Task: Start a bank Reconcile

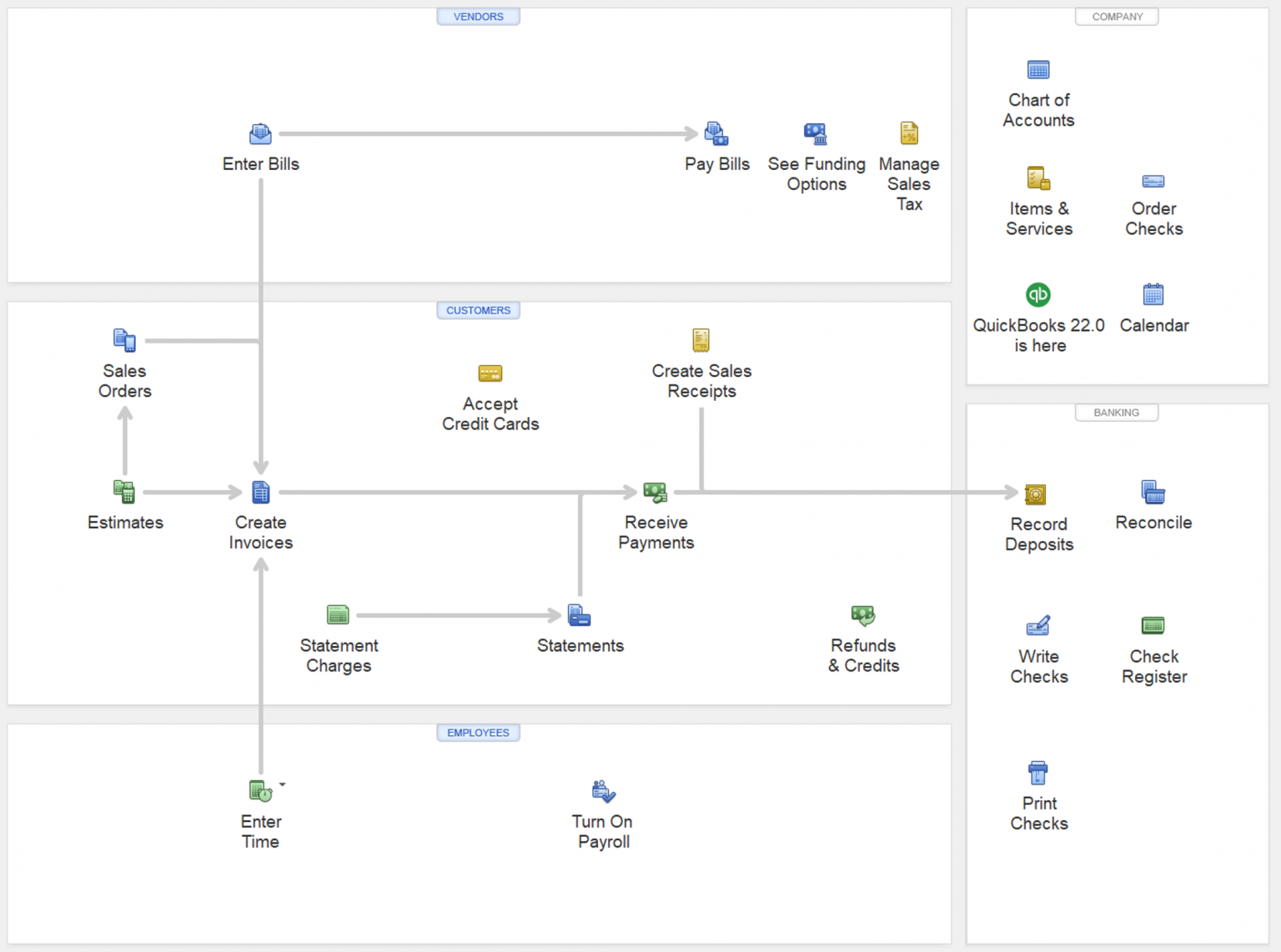Action: 1153,493
